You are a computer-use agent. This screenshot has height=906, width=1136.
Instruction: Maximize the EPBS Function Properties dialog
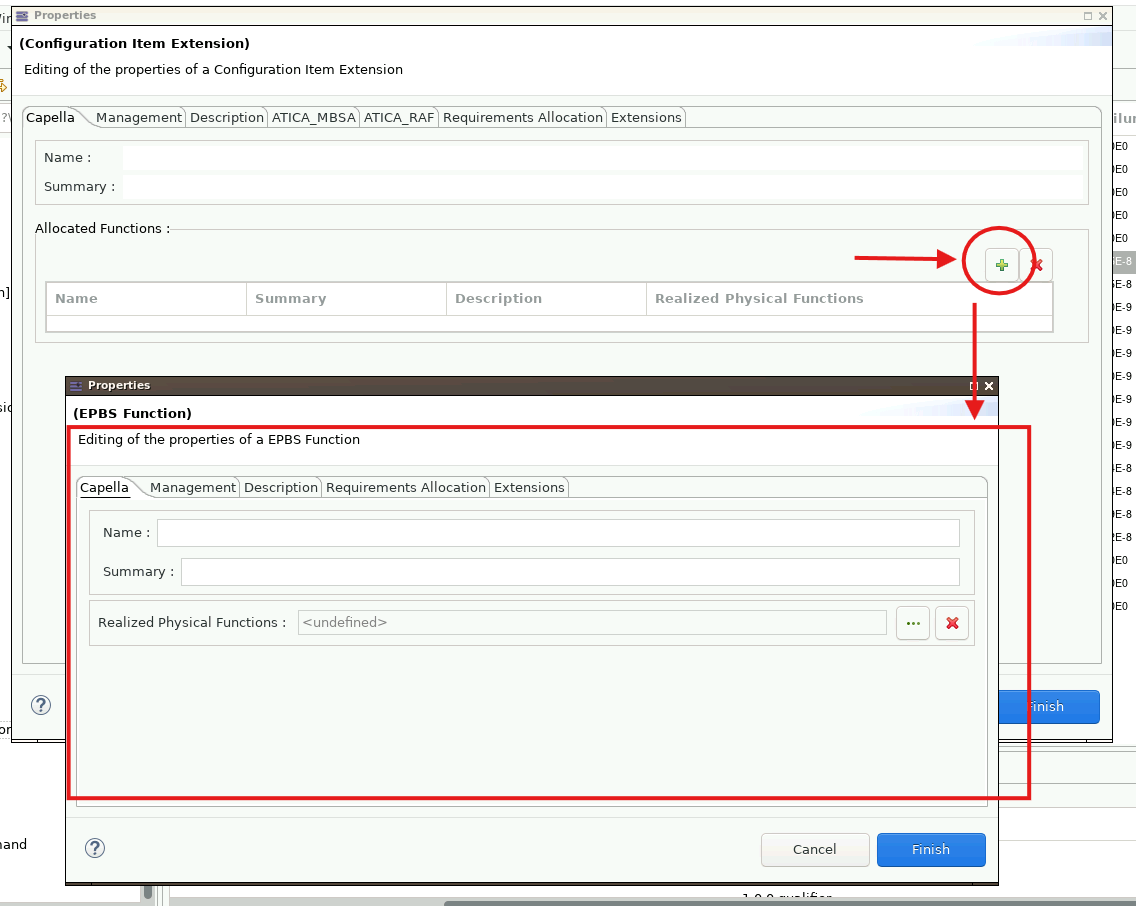[974, 386]
